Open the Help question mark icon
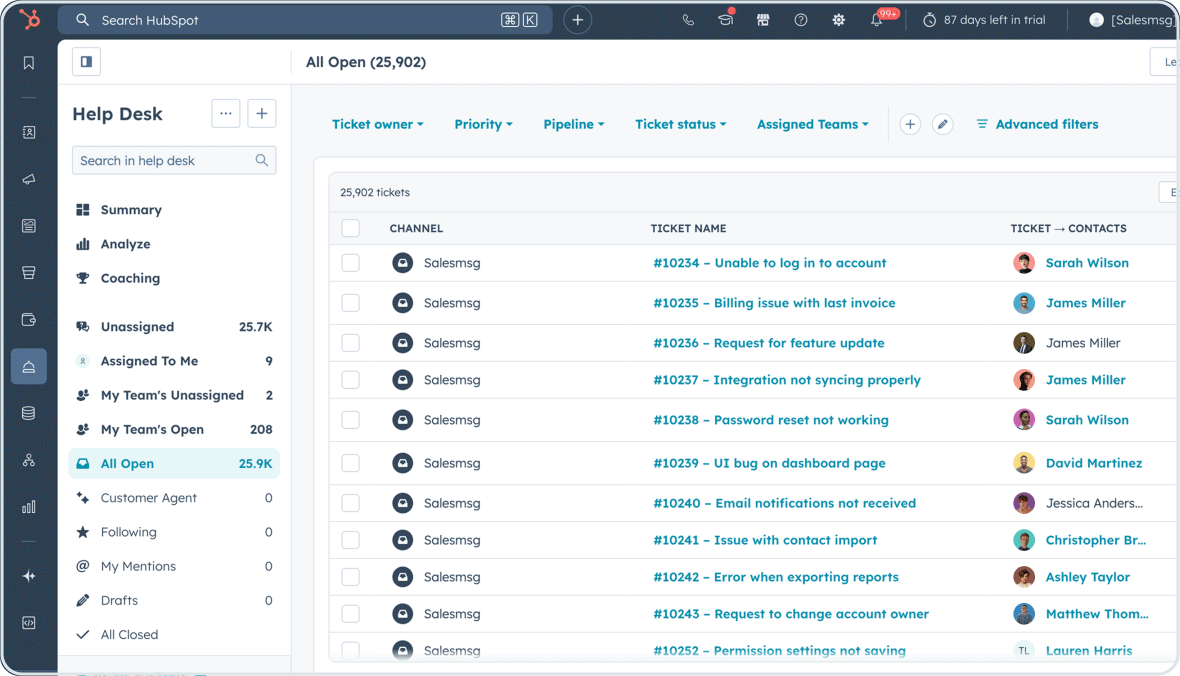 coord(800,19)
